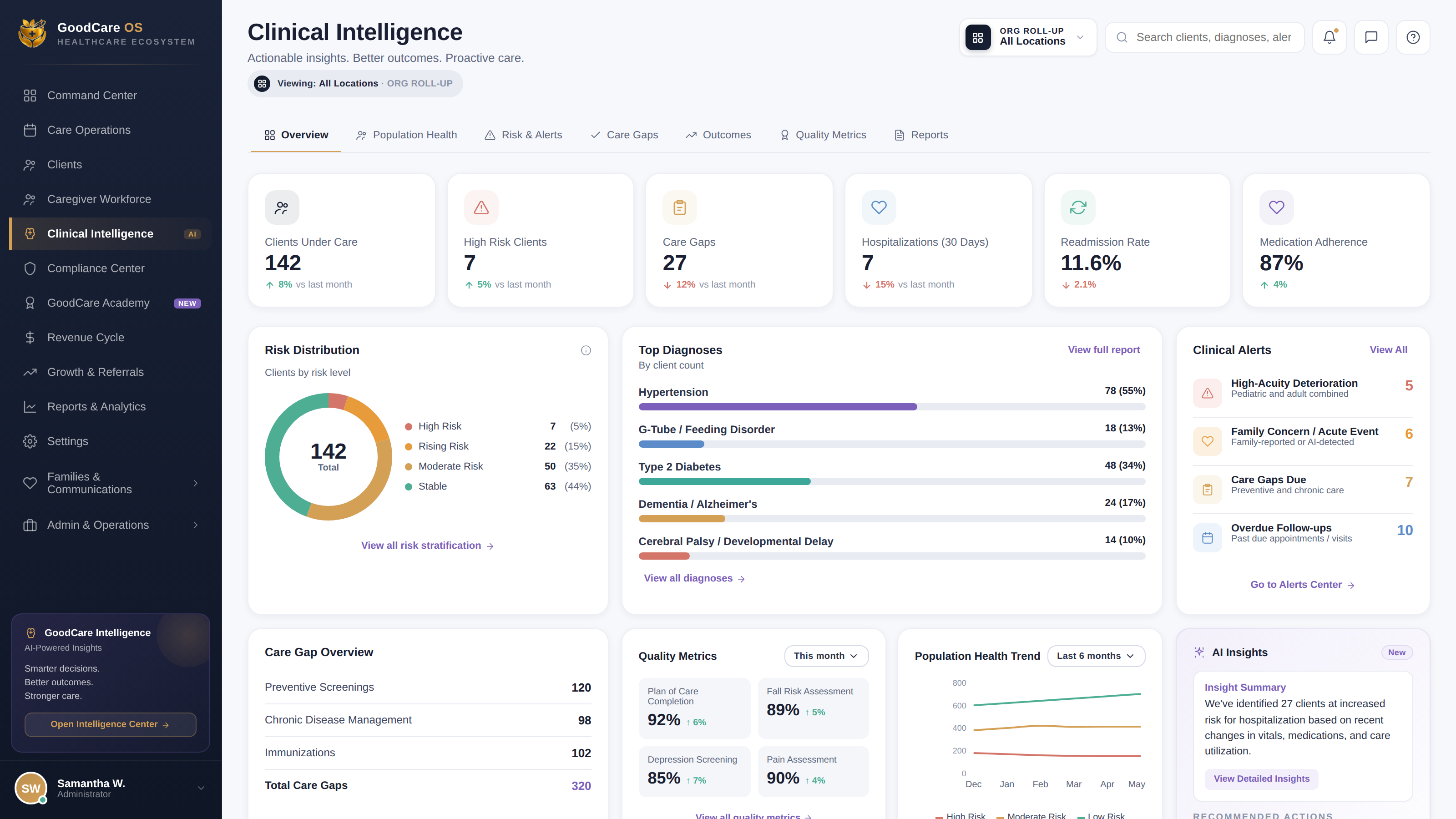Click the Type 2 Diabetes progress bar
Screen dimensions: 1456x819
pyautogui.click(x=892, y=481)
